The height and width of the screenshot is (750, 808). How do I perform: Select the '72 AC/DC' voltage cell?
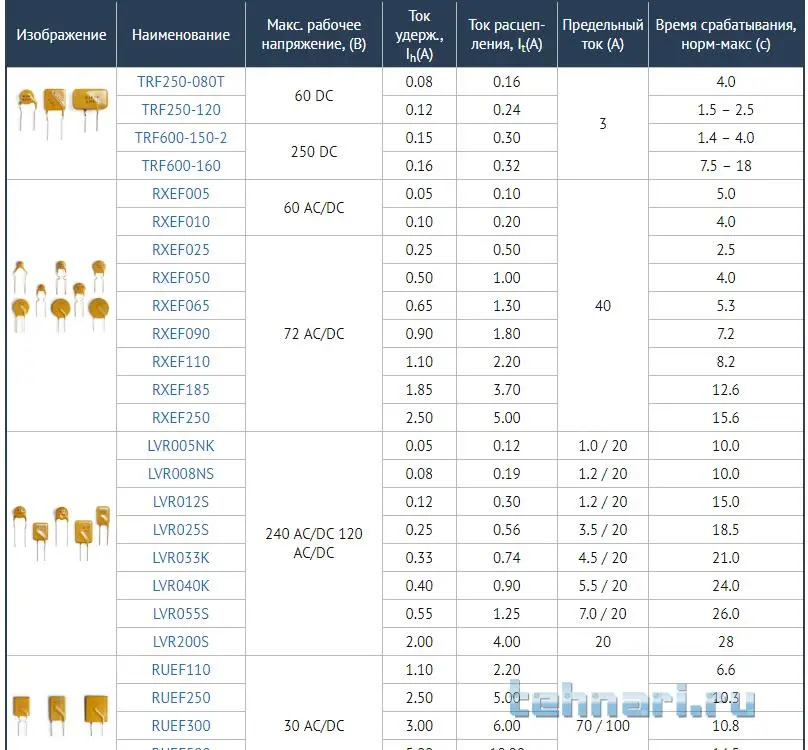(x=314, y=334)
